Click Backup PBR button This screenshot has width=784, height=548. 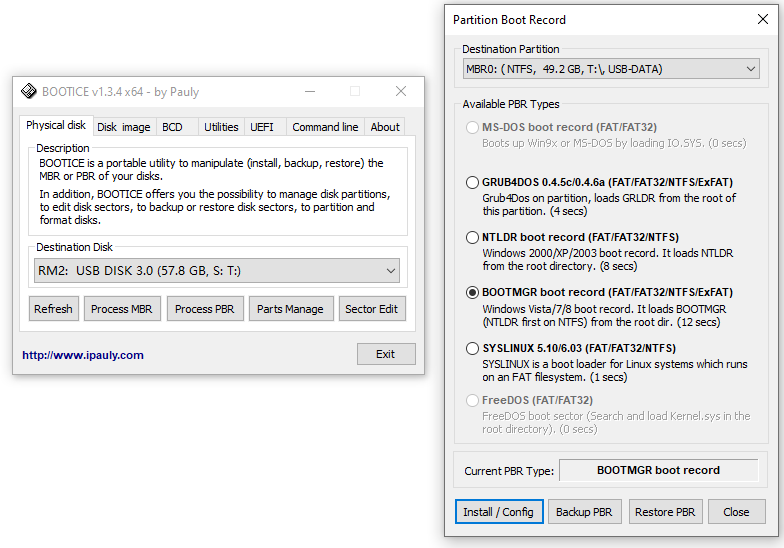pos(584,512)
